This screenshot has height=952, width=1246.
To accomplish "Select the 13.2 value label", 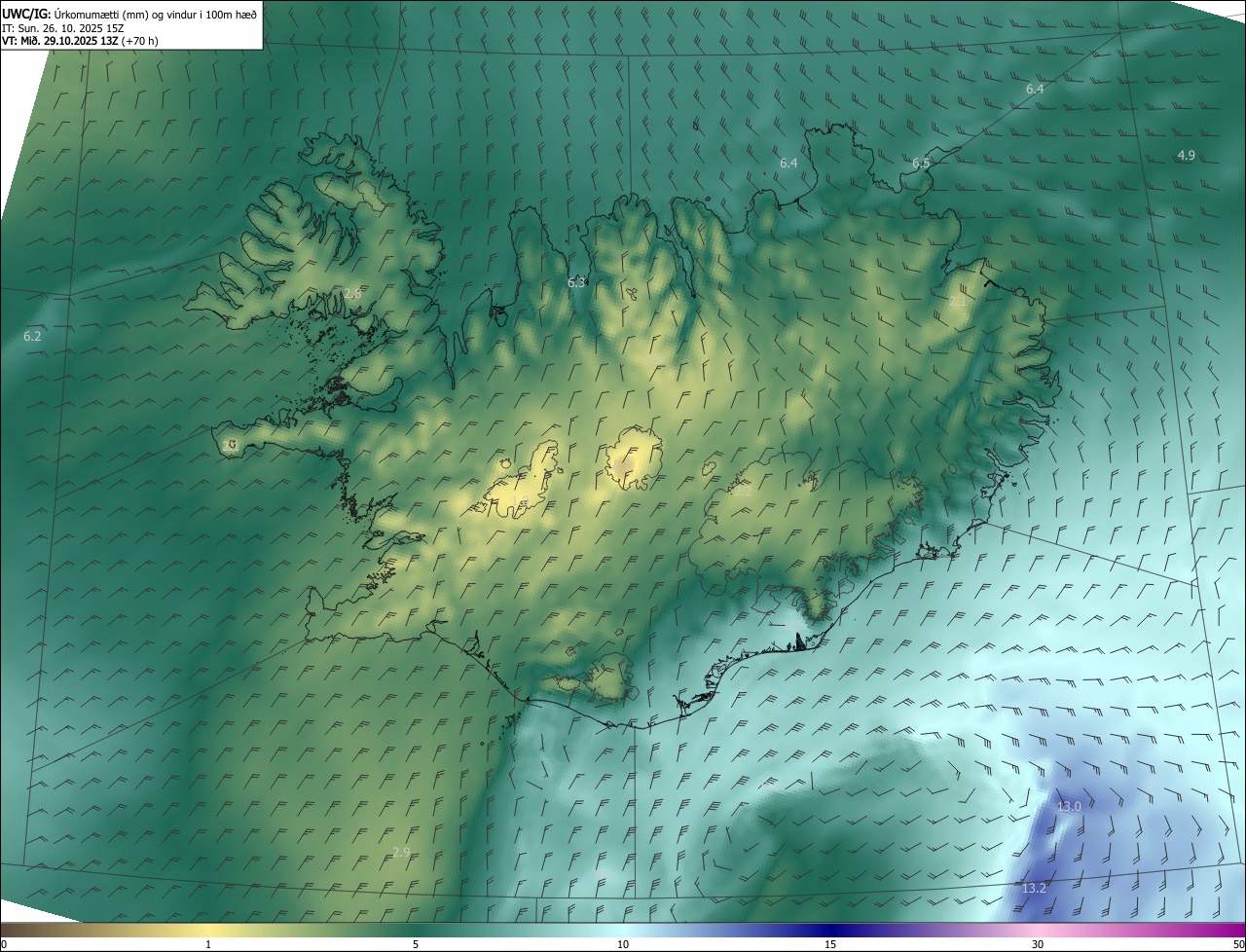I will 1034,889.
